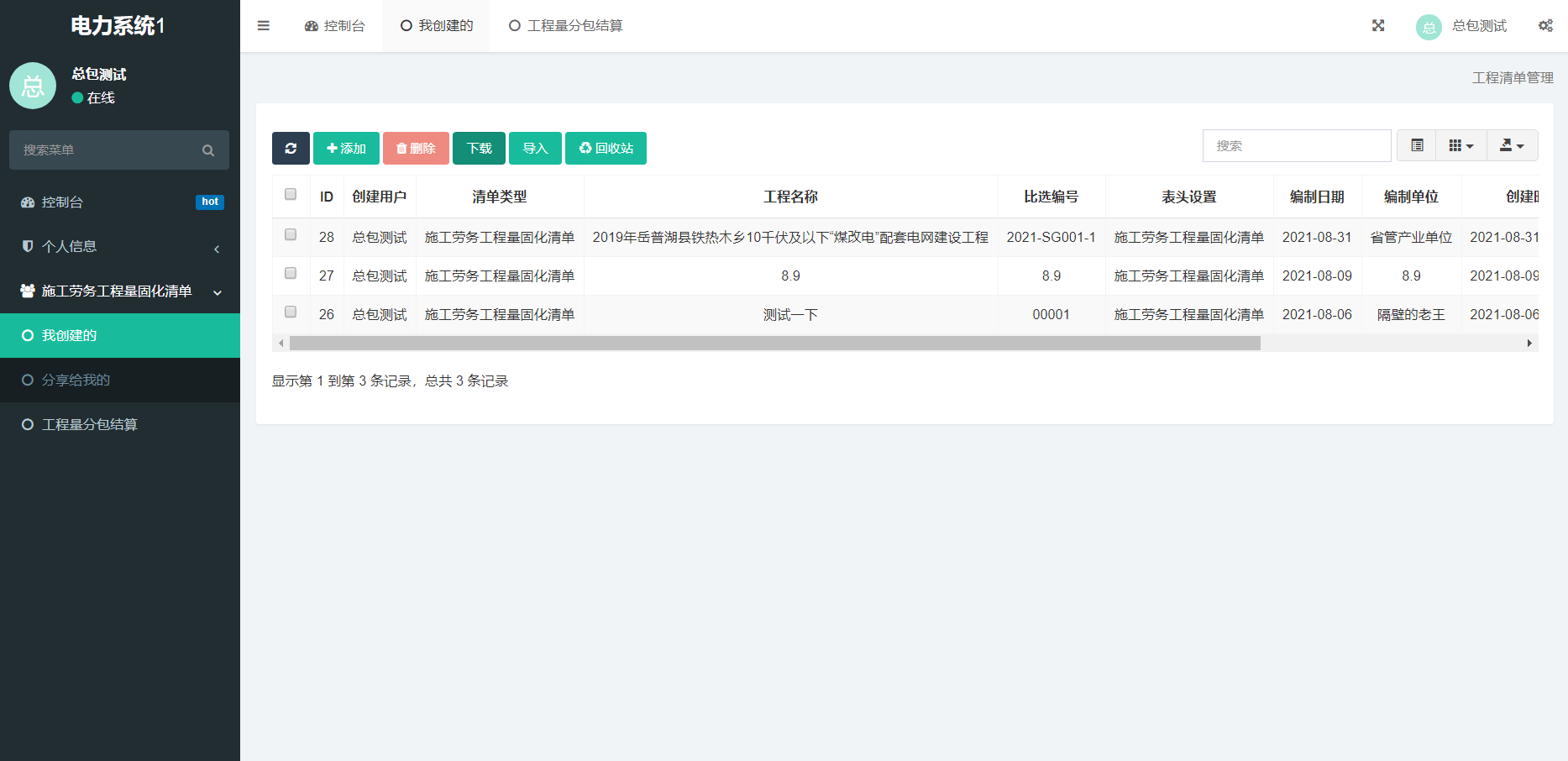Click the 删除 button
This screenshot has height=761, width=1568.
coord(416,148)
